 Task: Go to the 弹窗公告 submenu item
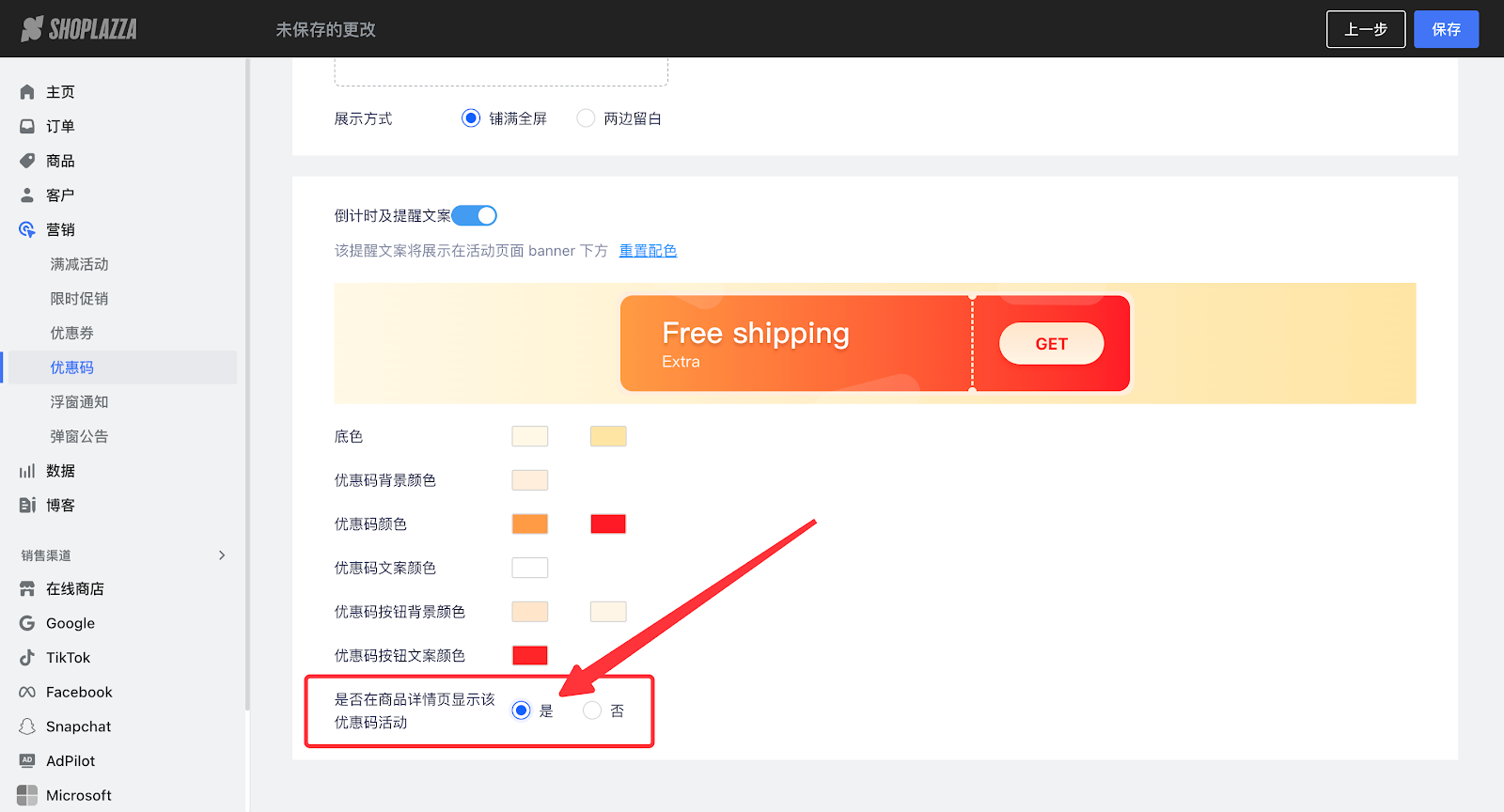click(79, 437)
